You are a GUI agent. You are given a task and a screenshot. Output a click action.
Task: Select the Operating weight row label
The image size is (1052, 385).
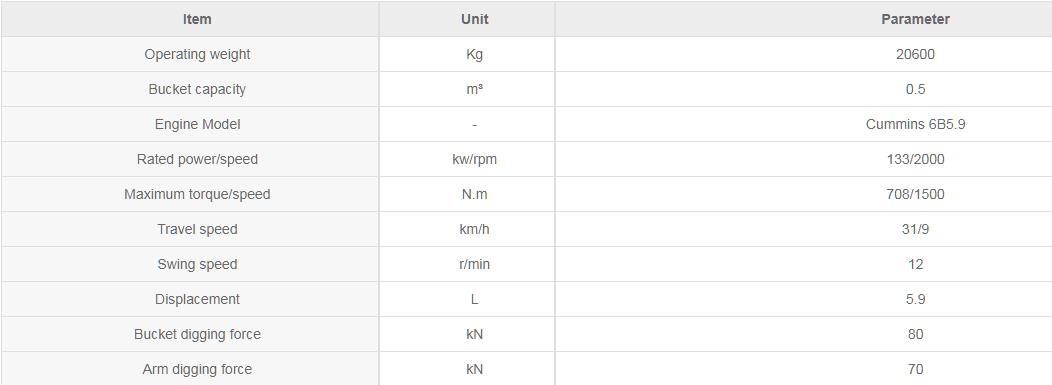[197, 54]
